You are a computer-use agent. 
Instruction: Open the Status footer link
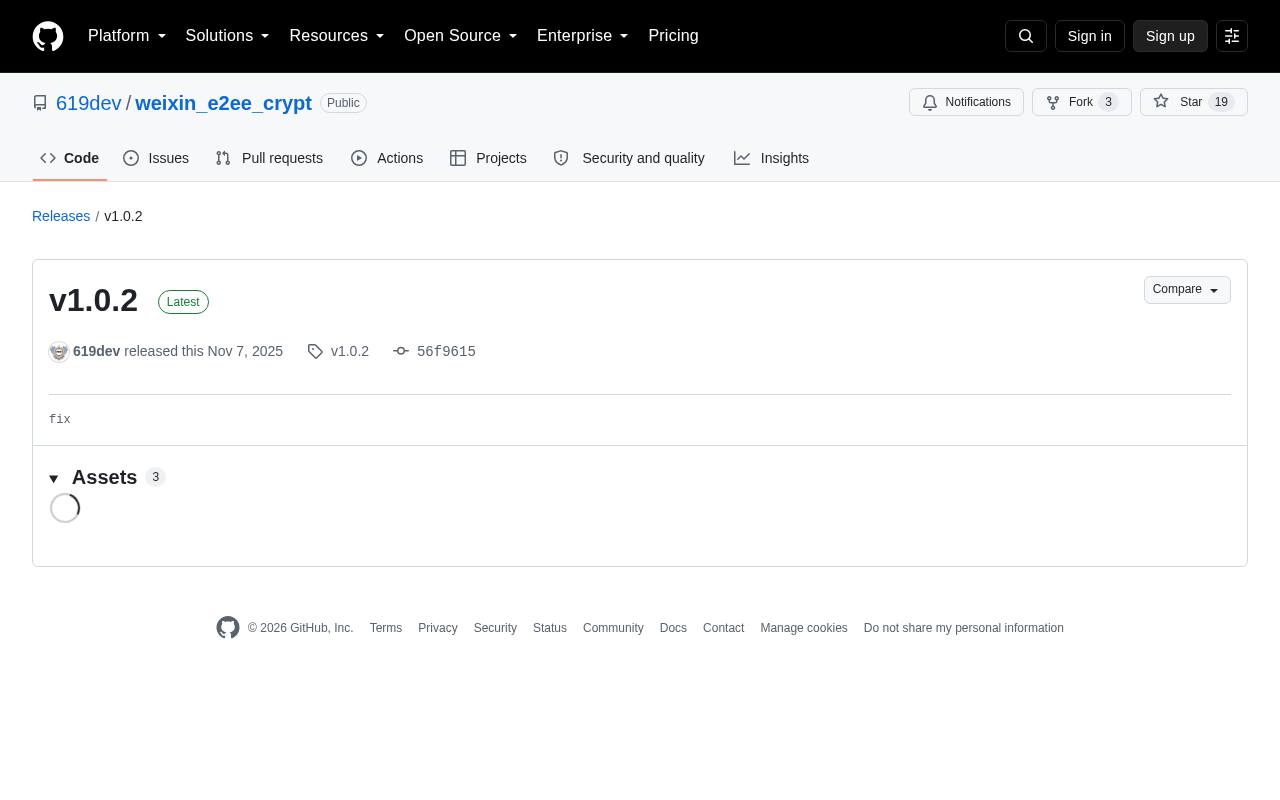coord(549,628)
